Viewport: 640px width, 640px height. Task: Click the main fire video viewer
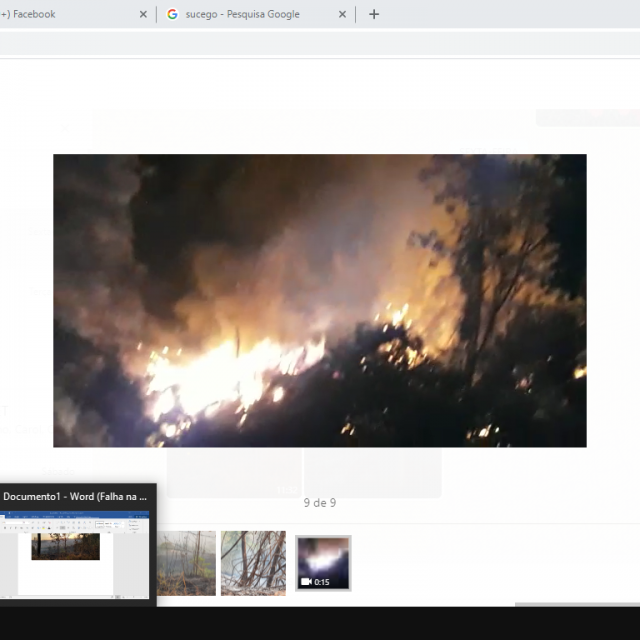click(319, 300)
